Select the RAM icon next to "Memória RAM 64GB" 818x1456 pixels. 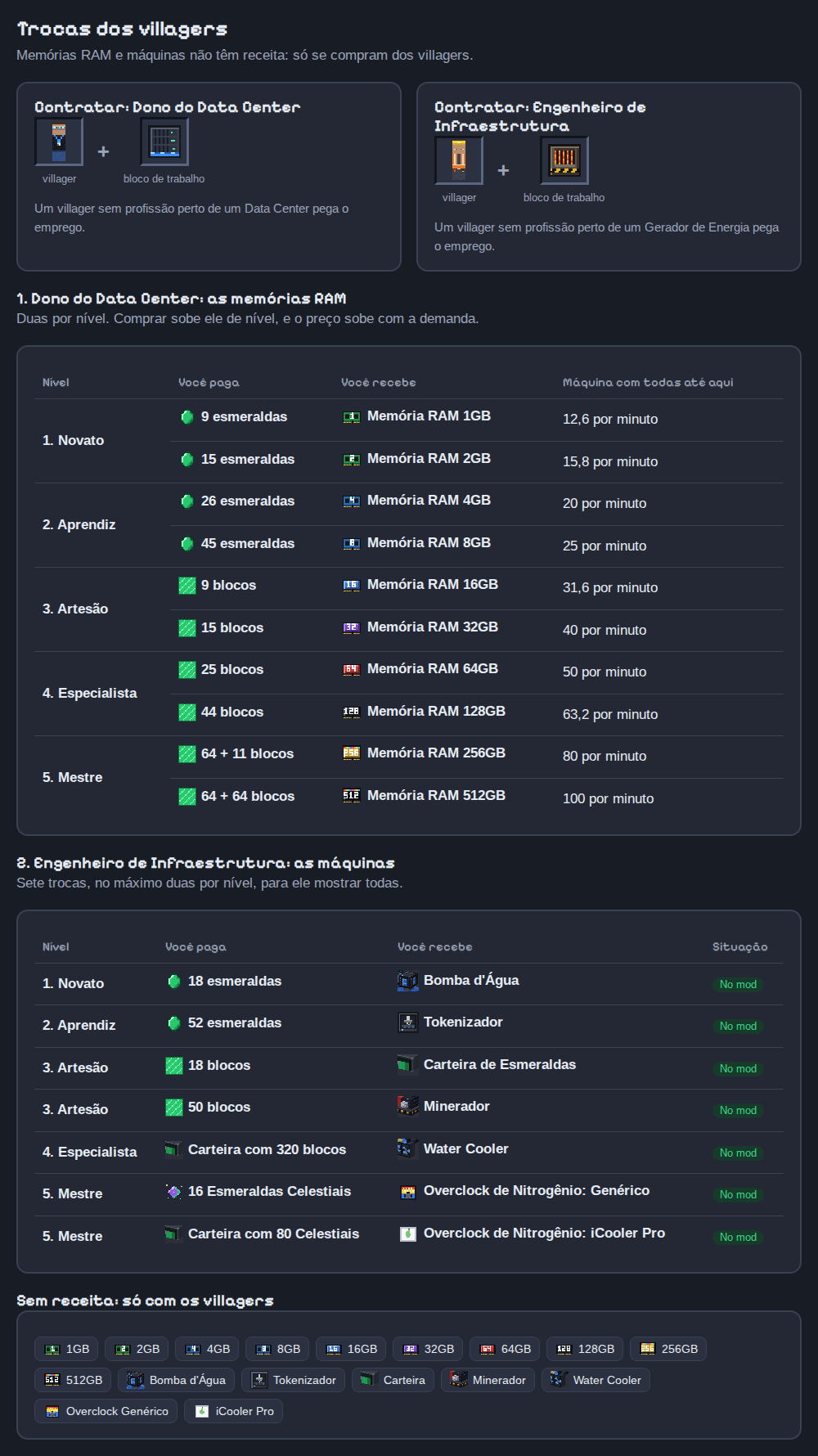click(x=351, y=670)
